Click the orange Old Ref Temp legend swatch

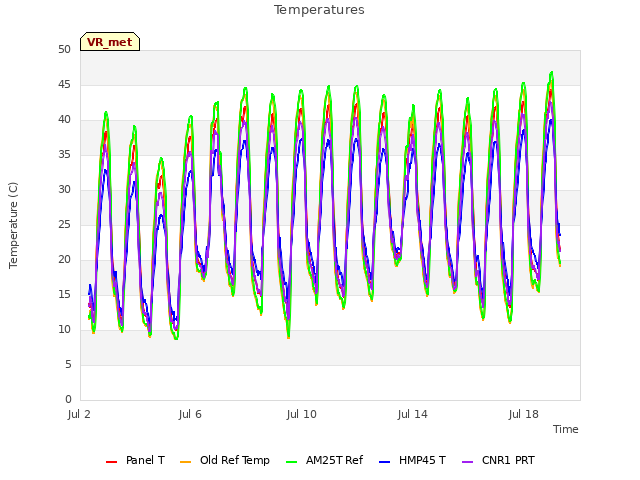tap(185, 462)
